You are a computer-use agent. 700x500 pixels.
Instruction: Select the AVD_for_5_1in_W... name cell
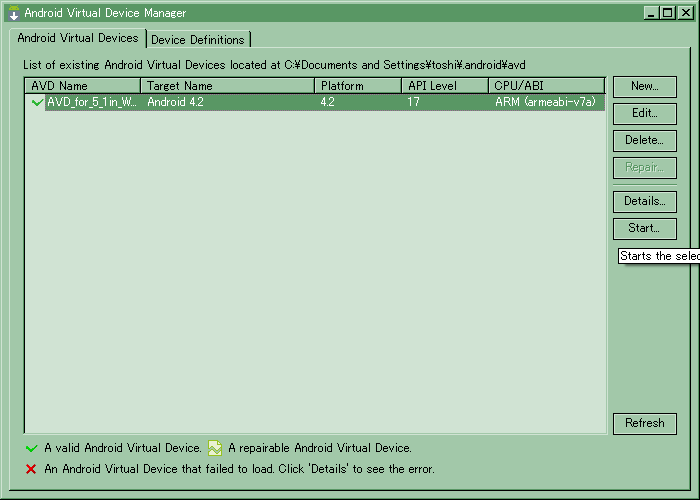click(92, 102)
